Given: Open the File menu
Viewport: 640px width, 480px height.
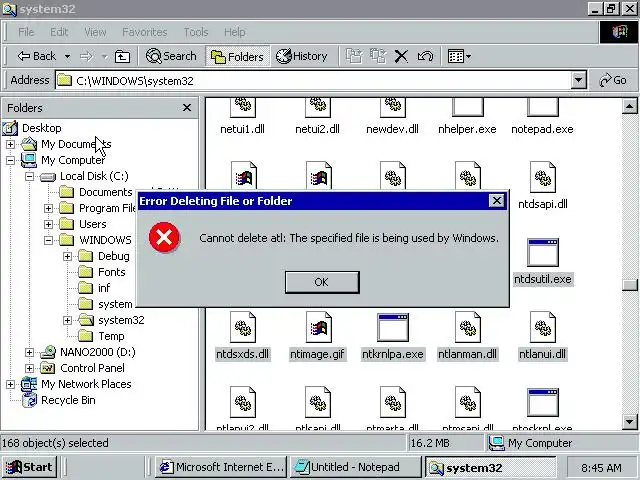Looking at the screenshot, I should (x=26, y=32).
